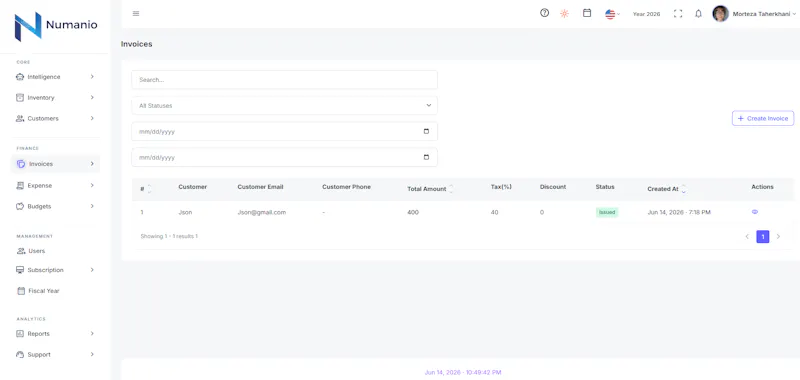Image resolution: width=800 pixels, height=380 pixels.
Task: Open the Intelligence menu item
Action: (55, 77)
